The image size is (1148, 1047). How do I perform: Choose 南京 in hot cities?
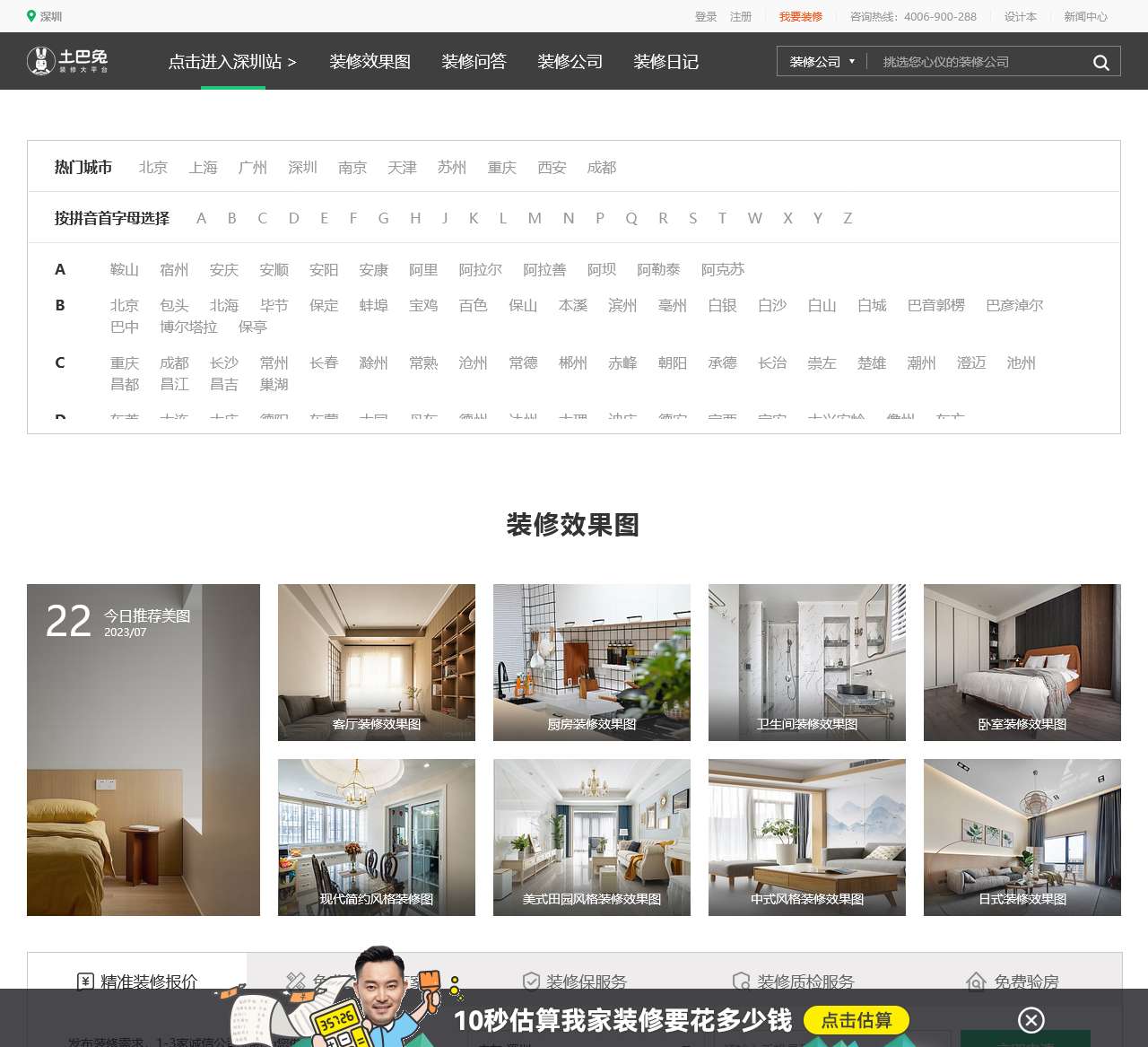[352, 167]
